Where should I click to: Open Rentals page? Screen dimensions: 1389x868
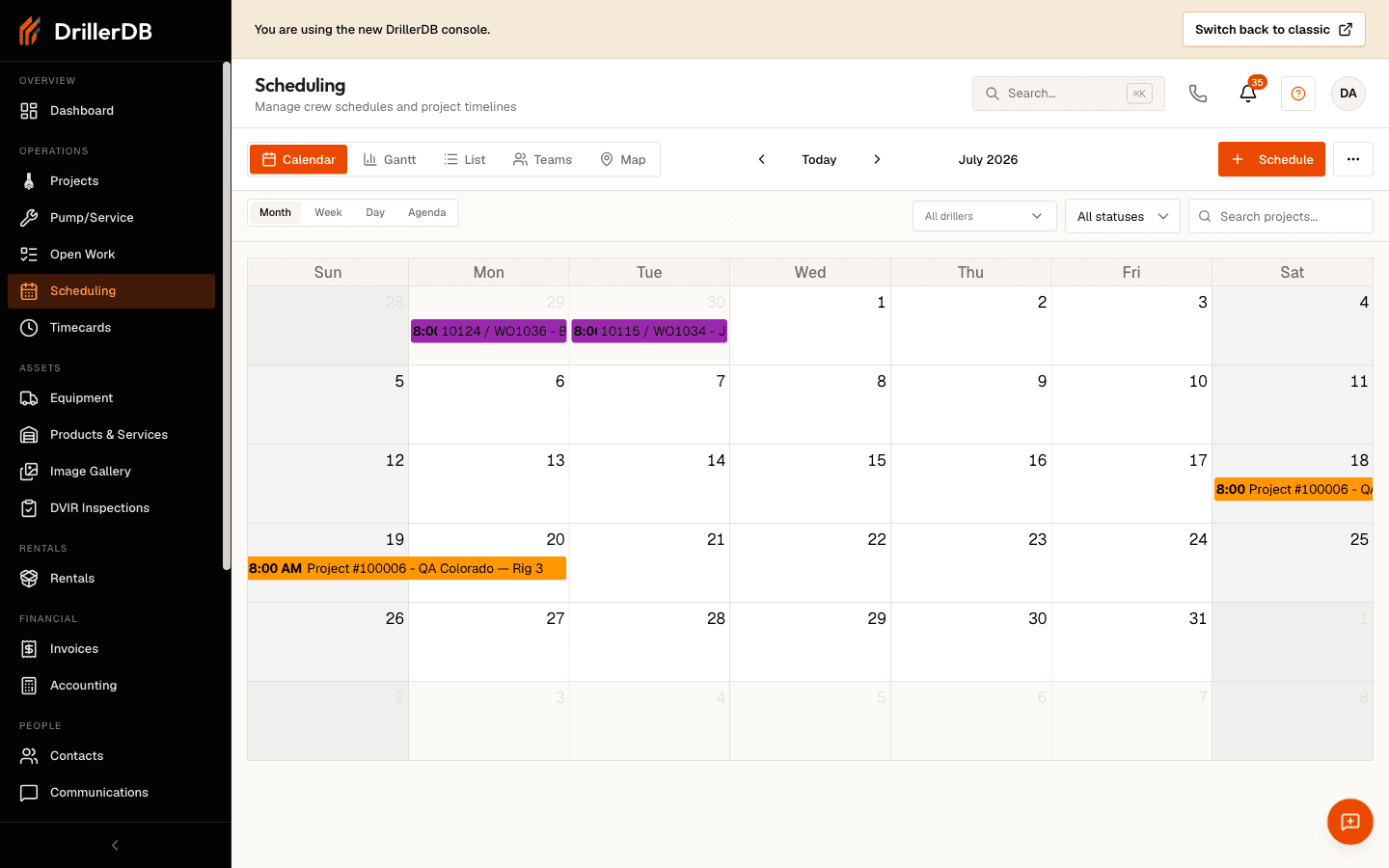111,579
